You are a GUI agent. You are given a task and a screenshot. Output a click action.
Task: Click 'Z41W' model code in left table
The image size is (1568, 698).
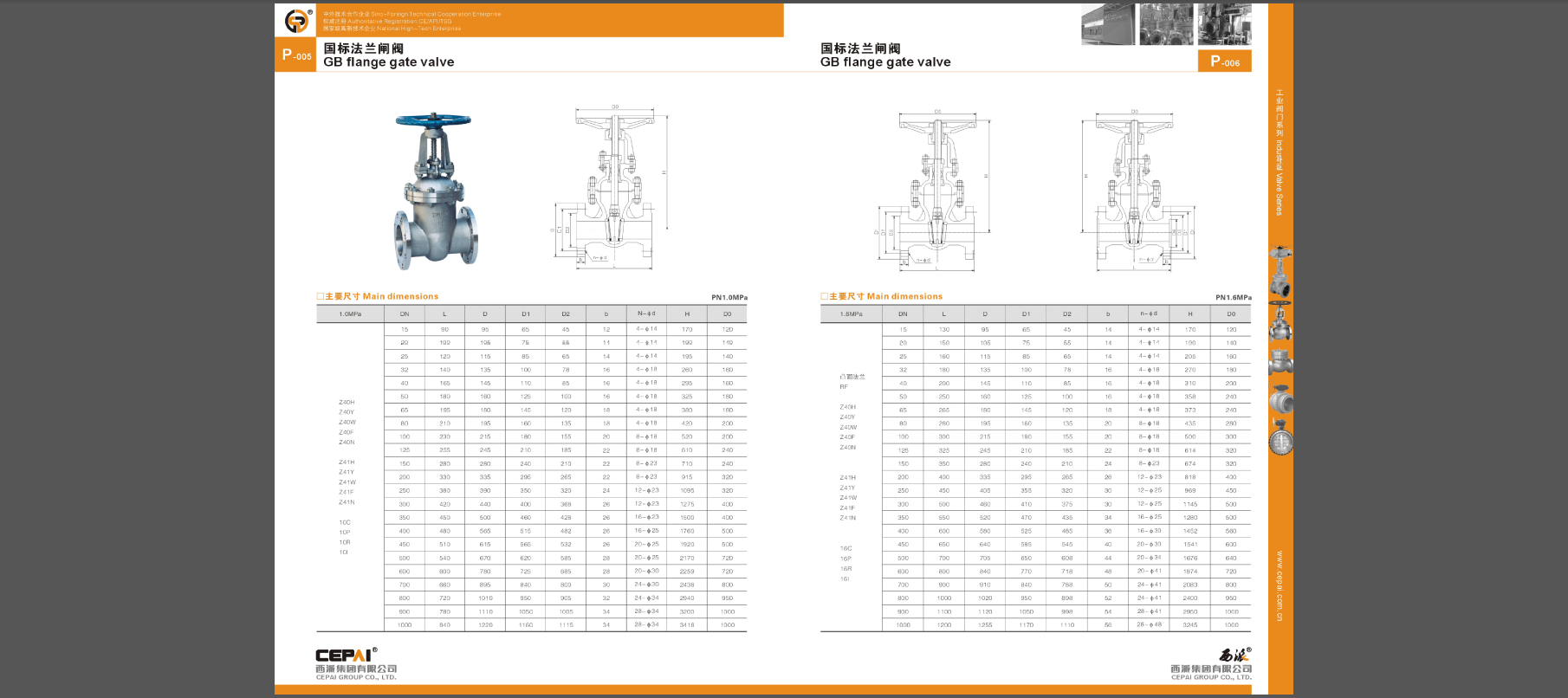pyautogui.click(x=347, y=482)
